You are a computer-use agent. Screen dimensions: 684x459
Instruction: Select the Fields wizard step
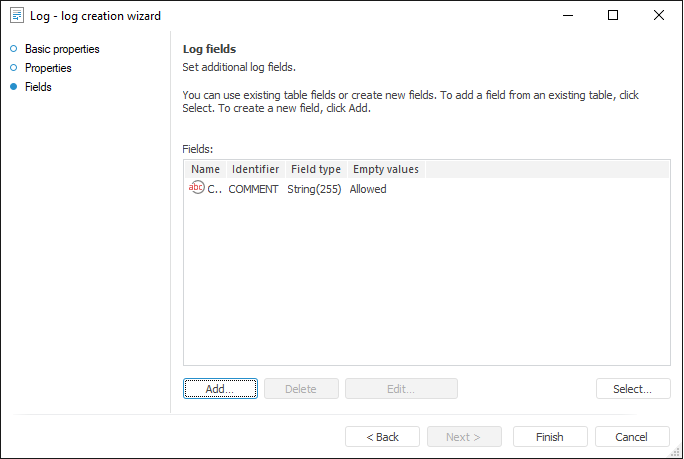click(38, 87)
